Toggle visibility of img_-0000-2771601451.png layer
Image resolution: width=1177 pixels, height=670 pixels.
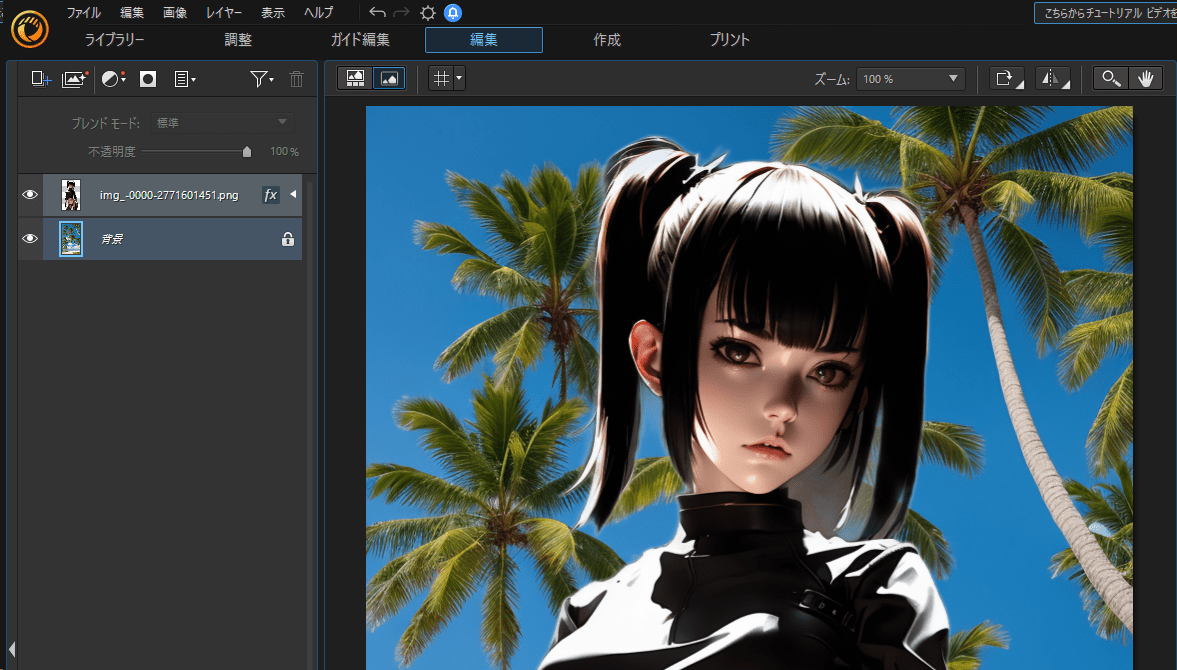[29, 194]
